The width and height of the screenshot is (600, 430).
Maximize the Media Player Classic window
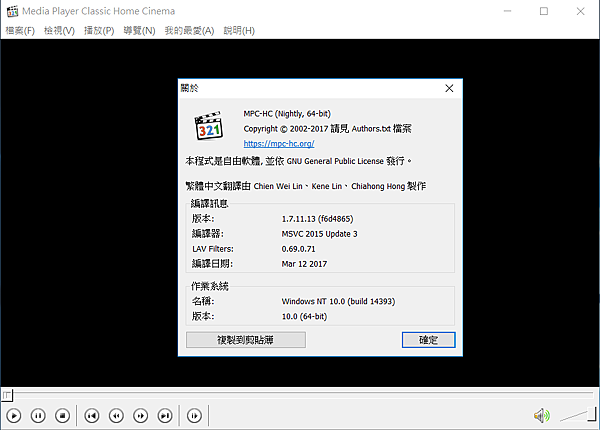click(544, 11)
